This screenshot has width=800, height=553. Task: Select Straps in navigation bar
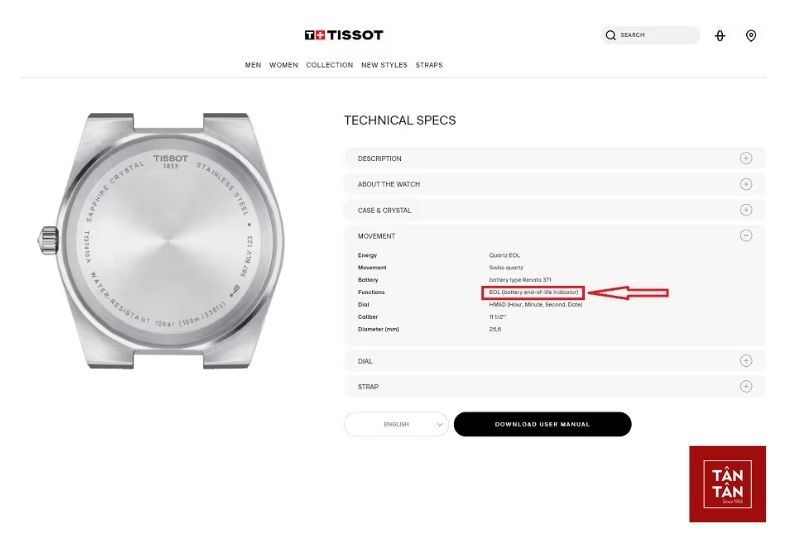[x=429, y=65]
